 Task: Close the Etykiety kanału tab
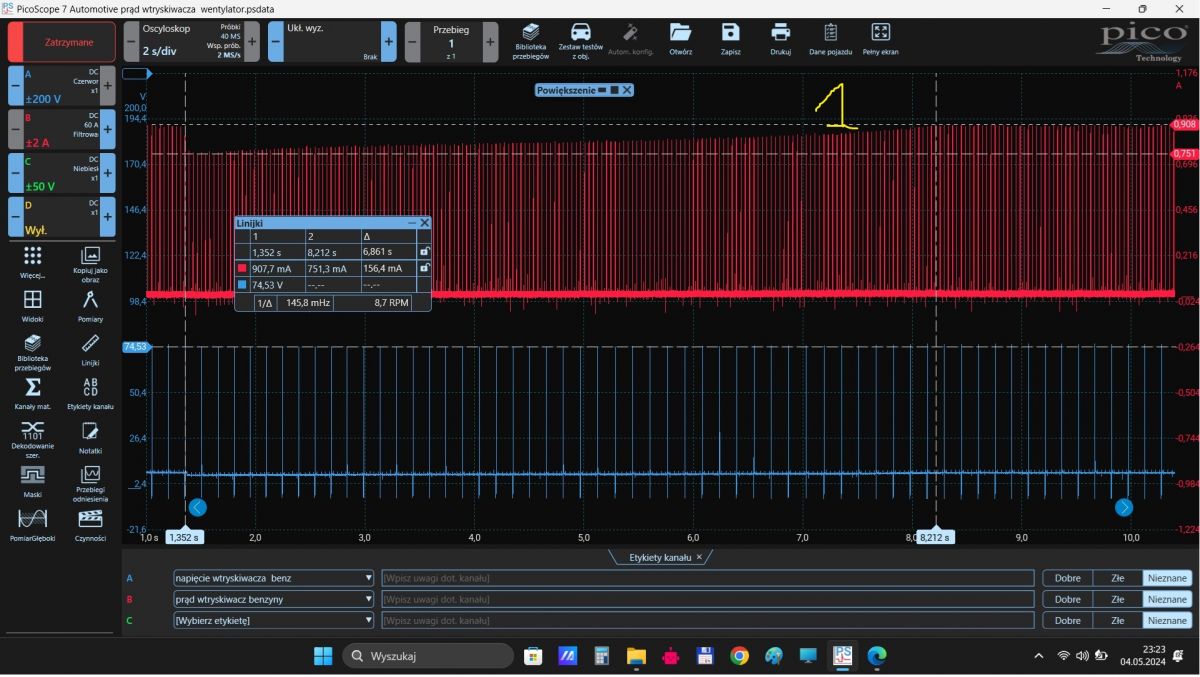click(x=699, y=557)
